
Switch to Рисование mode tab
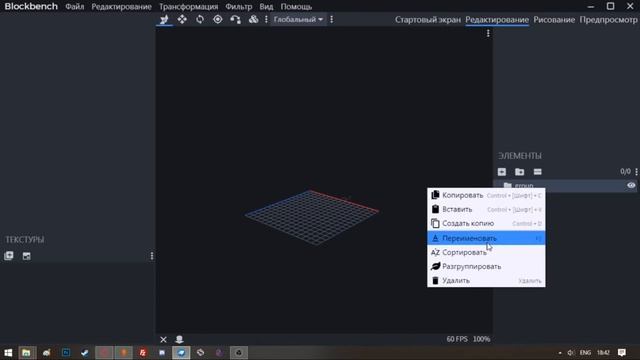point(554,20)
